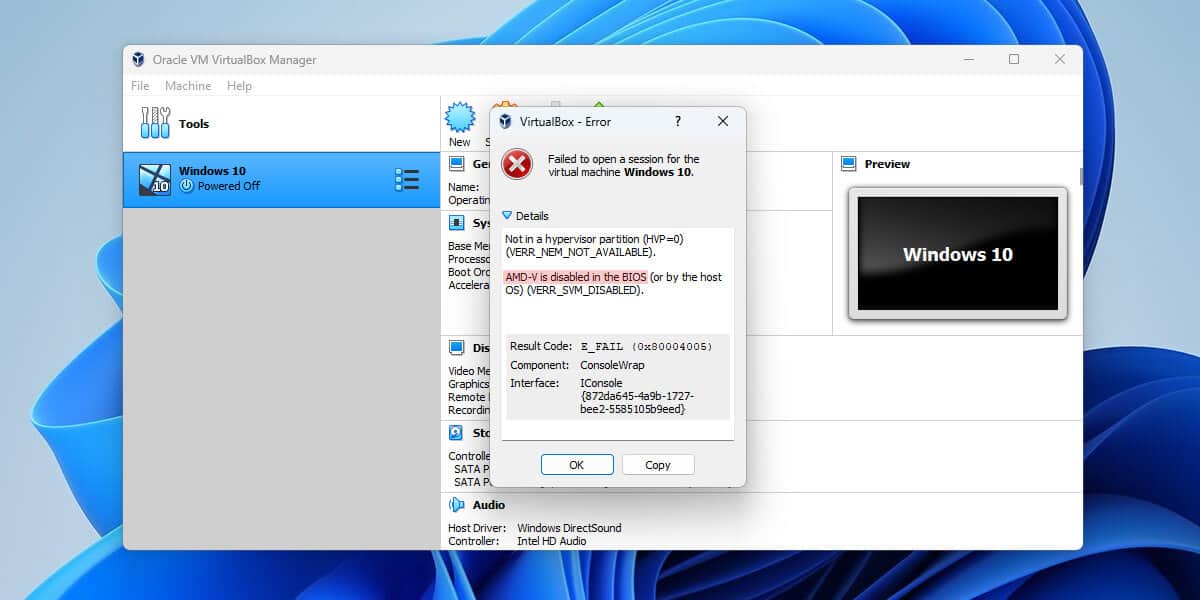The width and height of the screenshot is (1200, 600).
Task: Collapse the Details disclosure triangle
Action: (x=507, y=215)
